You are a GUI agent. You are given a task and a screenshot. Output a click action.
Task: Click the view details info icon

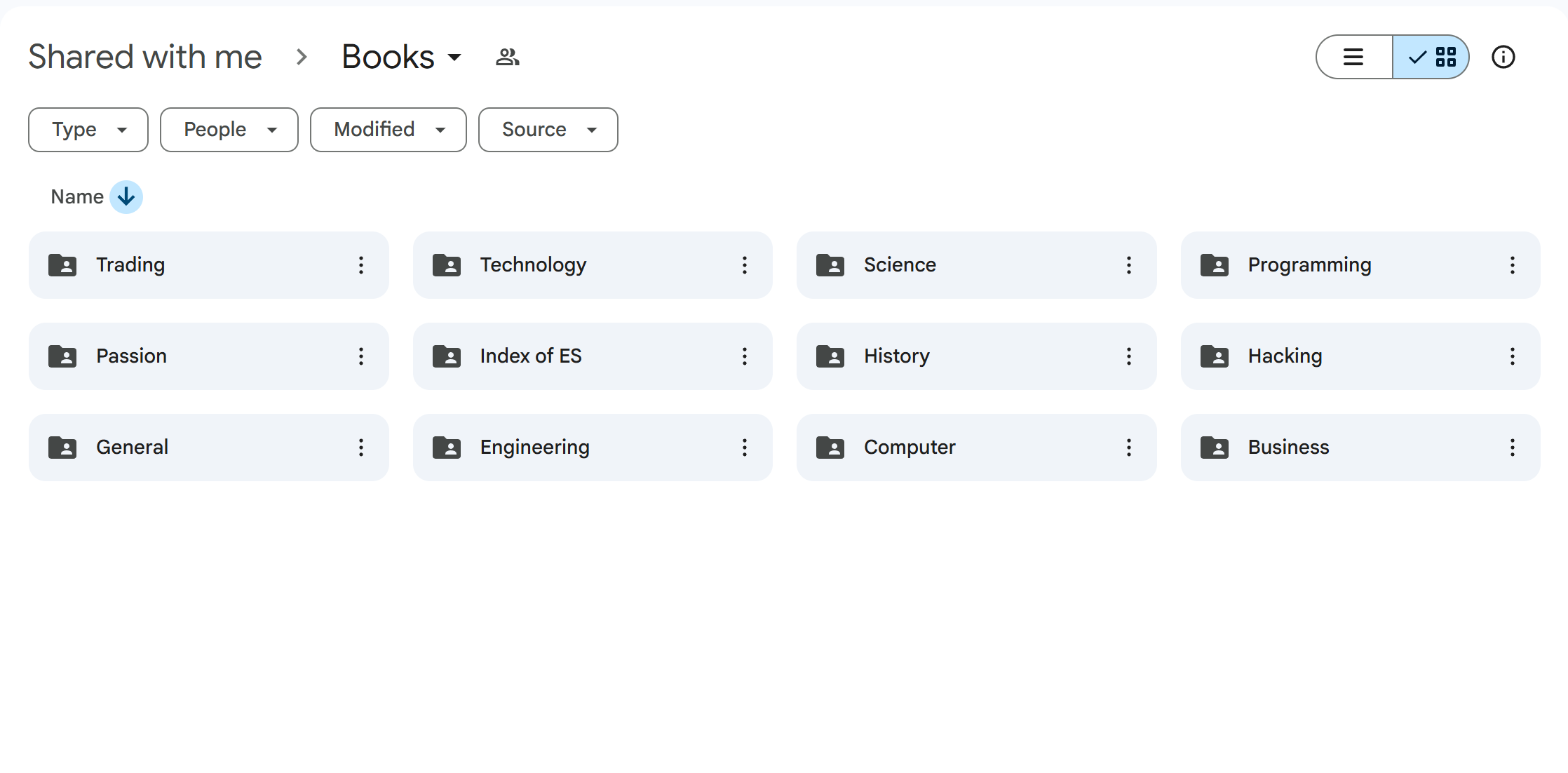pos(1503,57)
